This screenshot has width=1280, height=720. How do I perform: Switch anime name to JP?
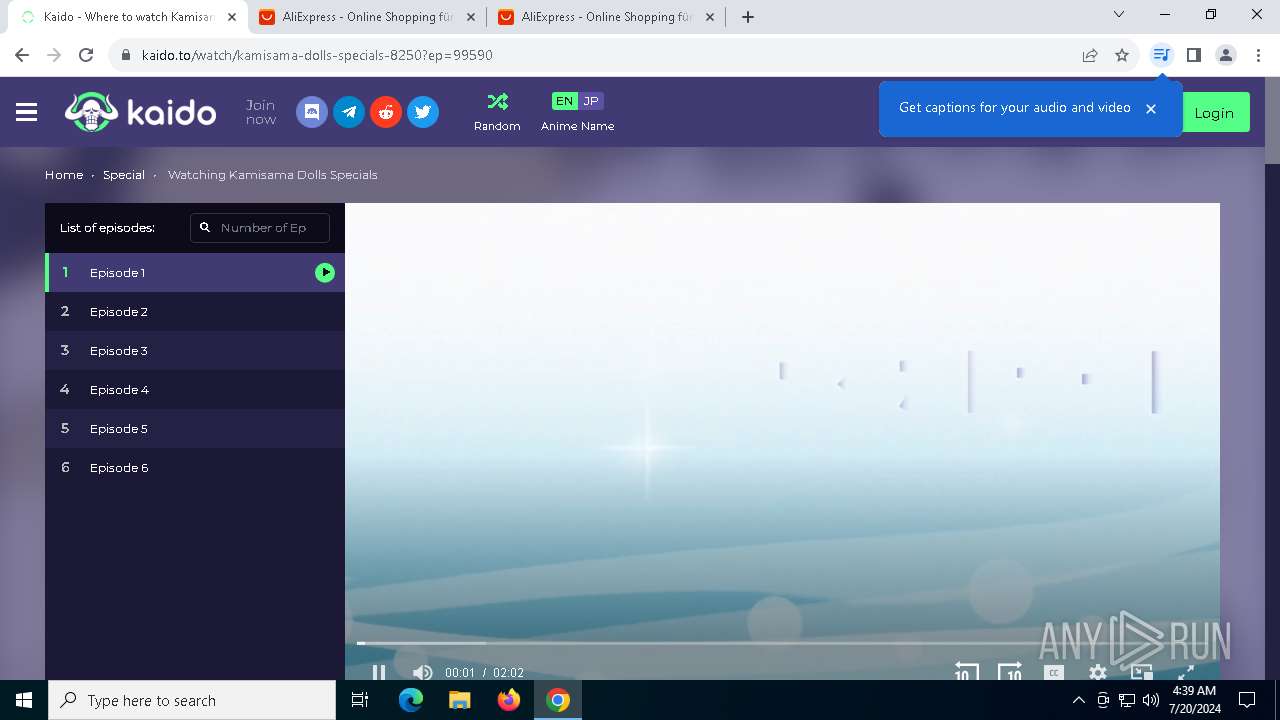tap(591, 101)
